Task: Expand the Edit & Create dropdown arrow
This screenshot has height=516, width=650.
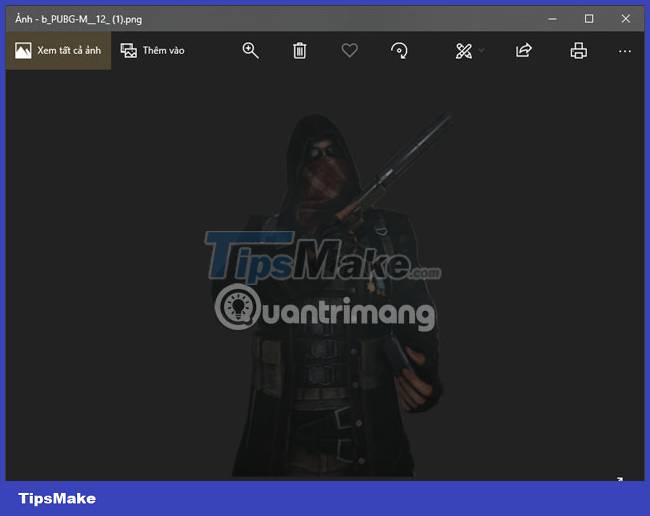Action: tap(481, 51)
